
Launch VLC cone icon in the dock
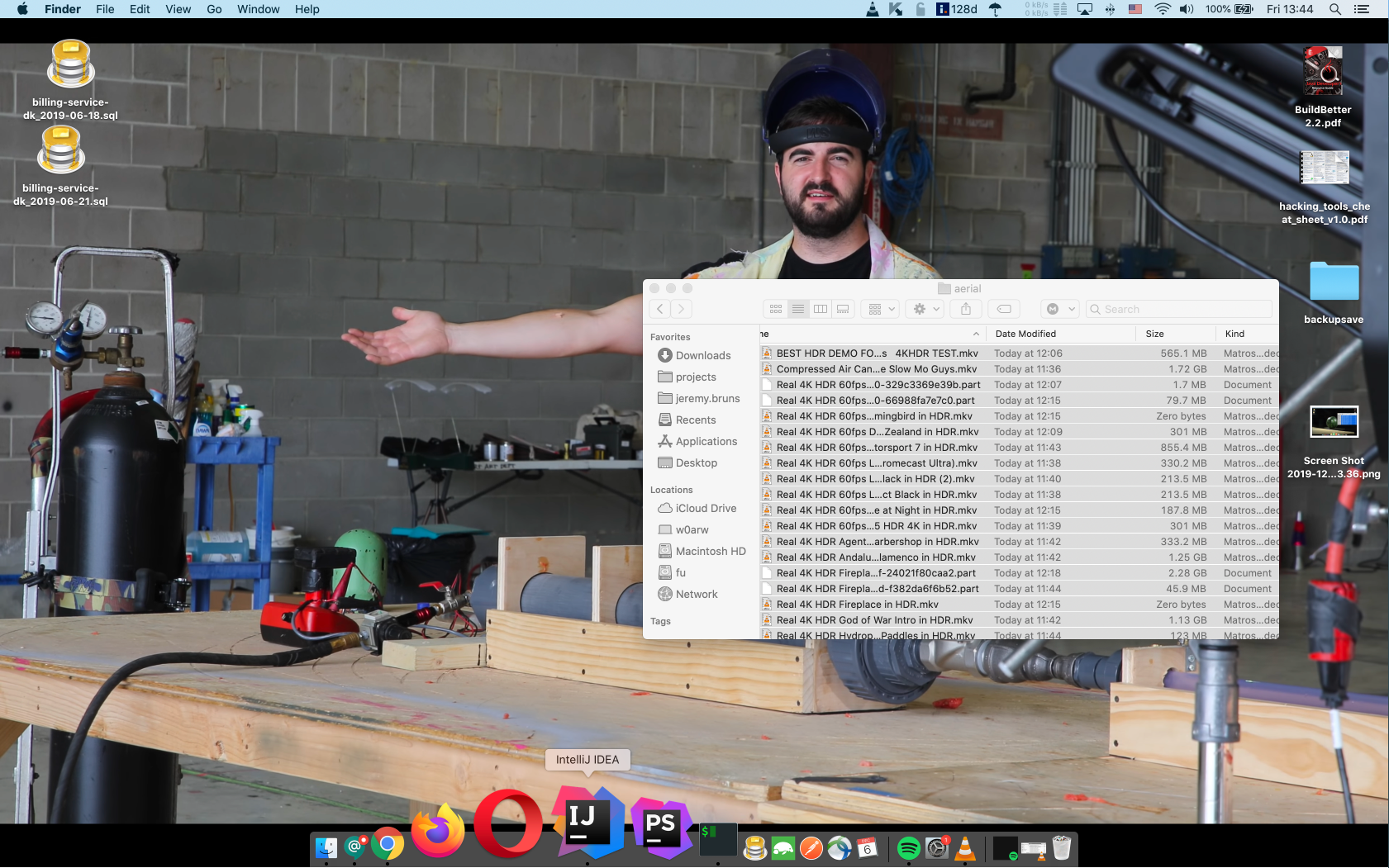pyautogui.click(x=965, y=848)
